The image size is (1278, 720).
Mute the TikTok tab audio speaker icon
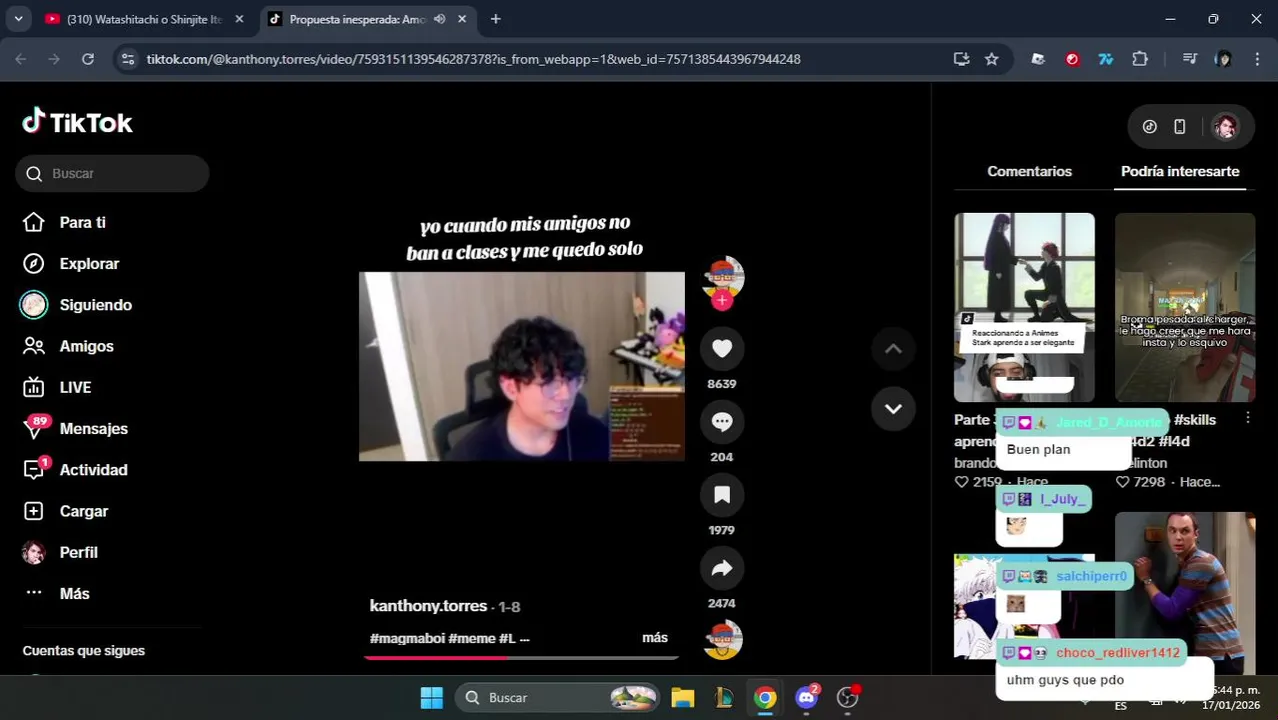click(439, 19)
